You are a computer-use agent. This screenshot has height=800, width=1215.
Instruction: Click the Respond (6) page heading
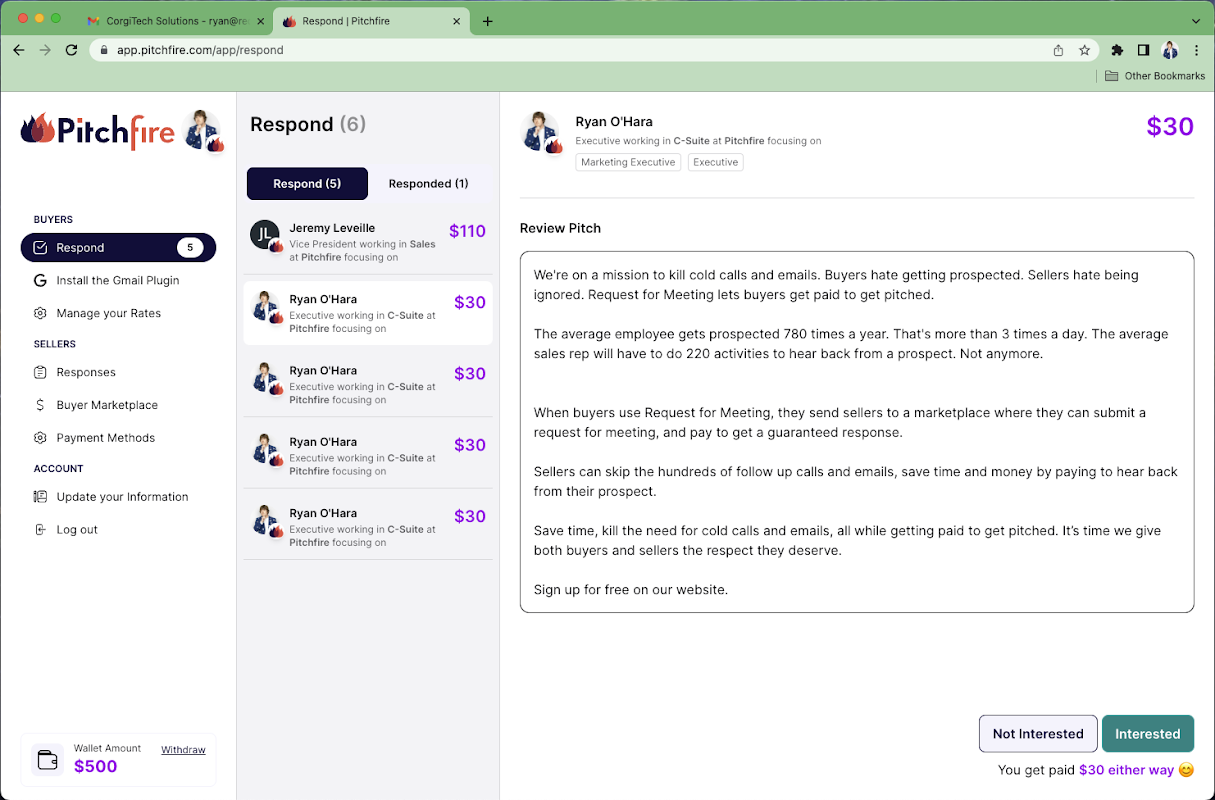point(308,125)
